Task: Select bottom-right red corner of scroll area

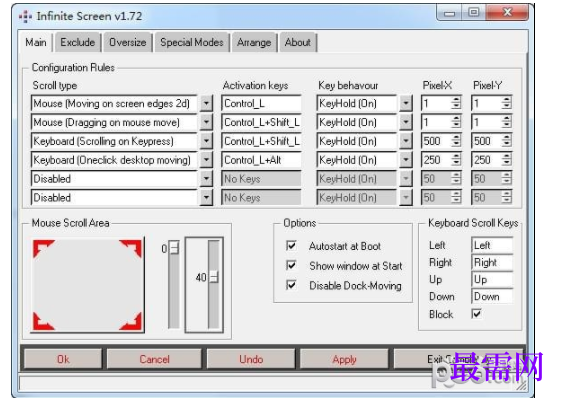Action: (x=131, y=321)
